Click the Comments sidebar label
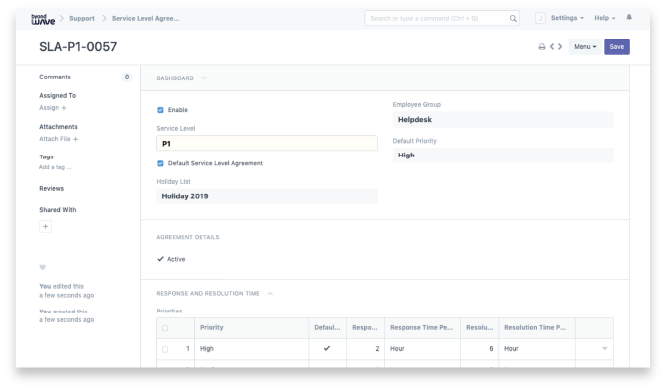This screenshot has width=666, height=390. [x=55, y=77]
